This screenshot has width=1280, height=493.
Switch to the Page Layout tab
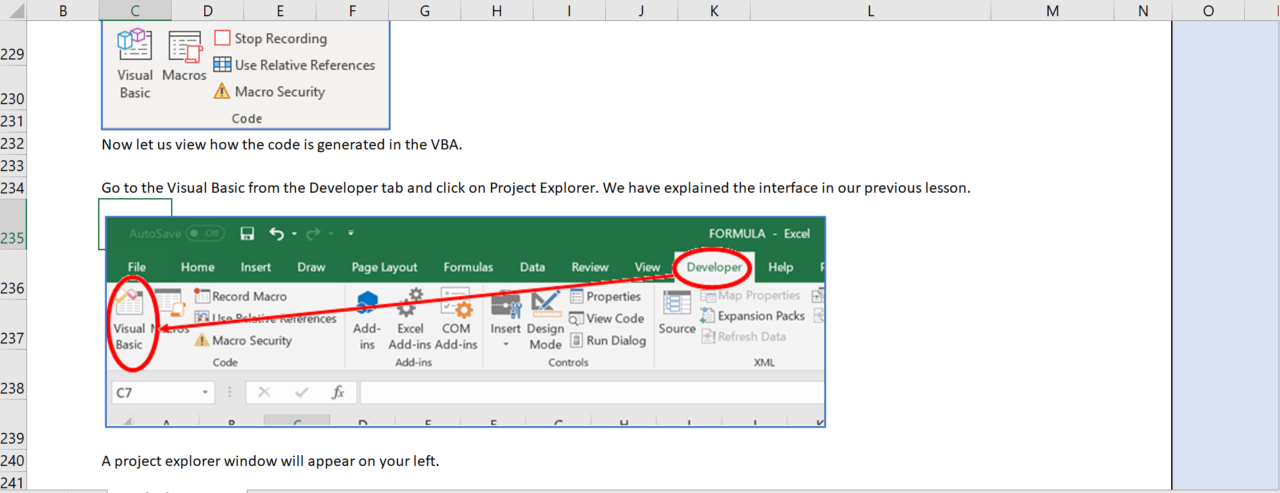coord(384,267)
